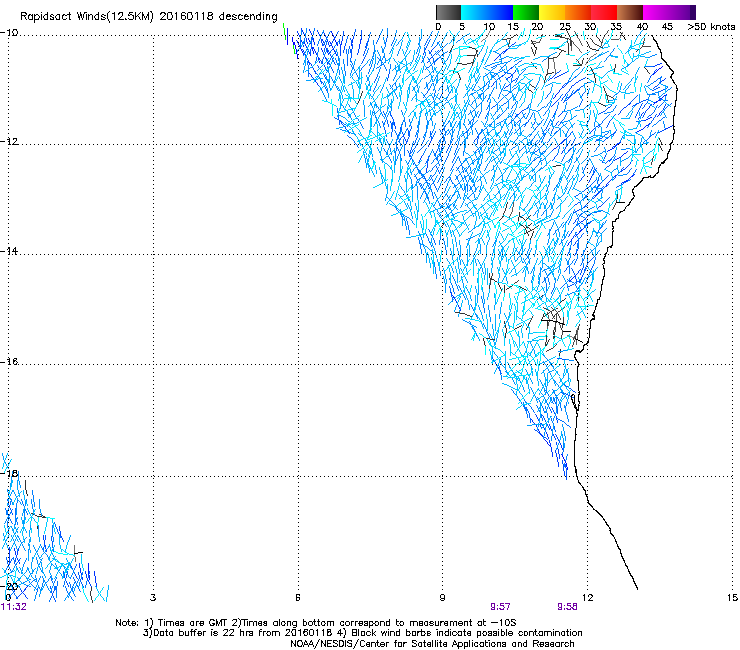Select the cyan-to-blue 5-15 knots color bar segment
This screenshot has width=740, height=650.
click(487, 12)
